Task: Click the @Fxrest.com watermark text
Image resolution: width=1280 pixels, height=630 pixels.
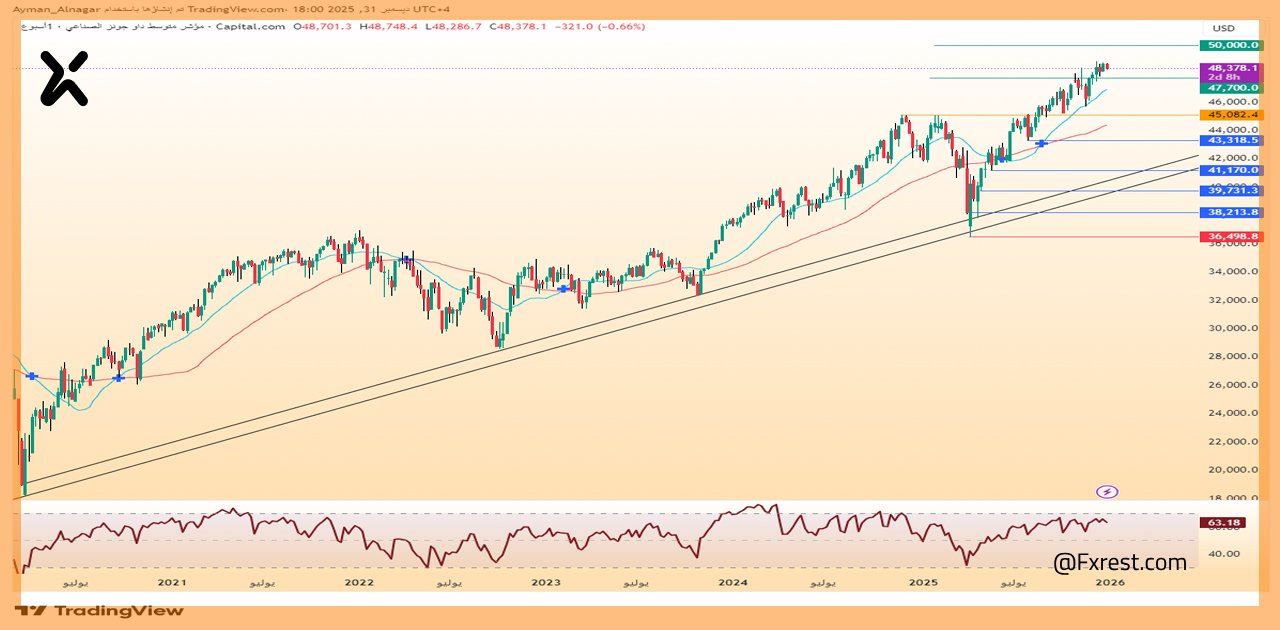Action: tap(1120, 563)
